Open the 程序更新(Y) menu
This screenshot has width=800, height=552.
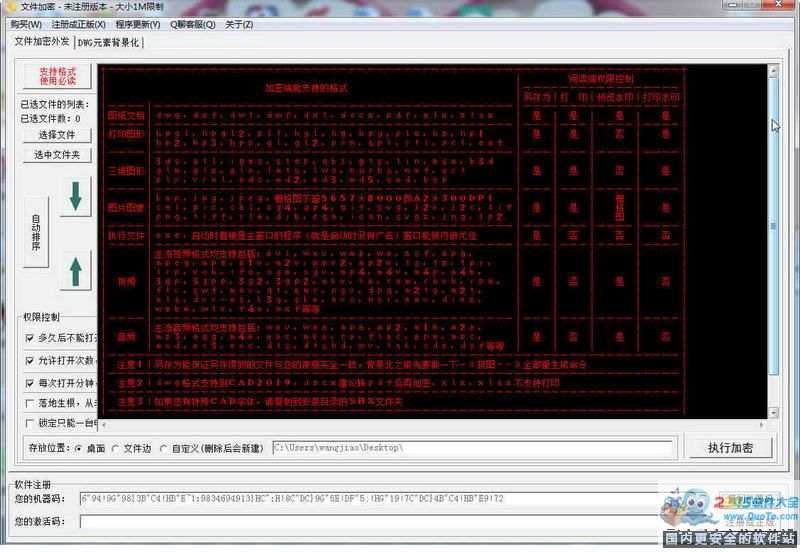[138, 24]
